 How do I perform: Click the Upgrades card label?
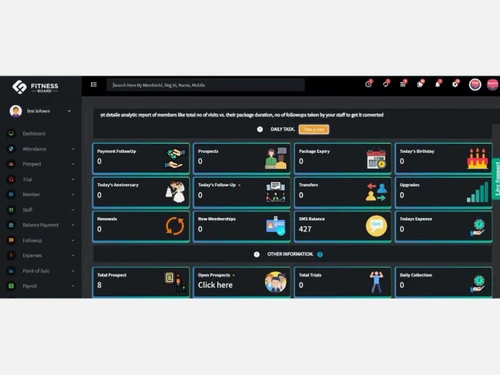coord(410,185)
